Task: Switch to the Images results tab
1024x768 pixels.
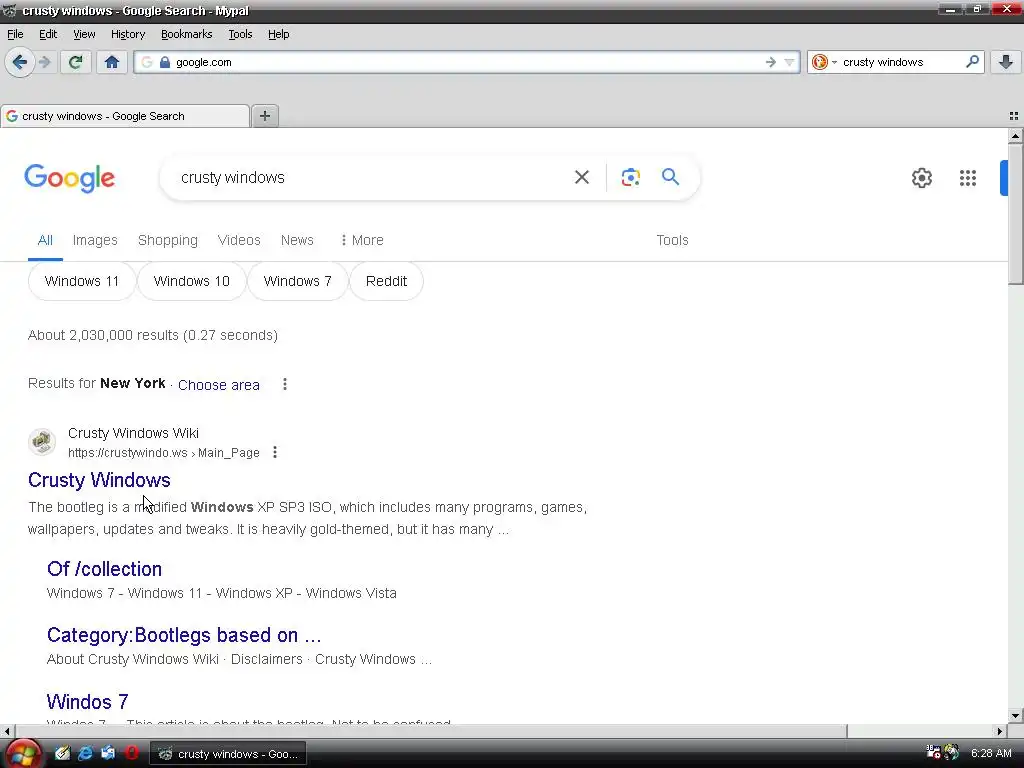Action: coord(95,240)
